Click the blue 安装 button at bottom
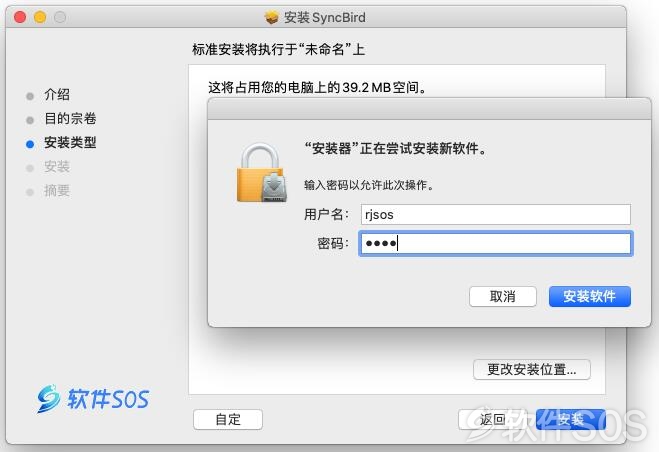 pyautogui.click(x=571, y=419)
